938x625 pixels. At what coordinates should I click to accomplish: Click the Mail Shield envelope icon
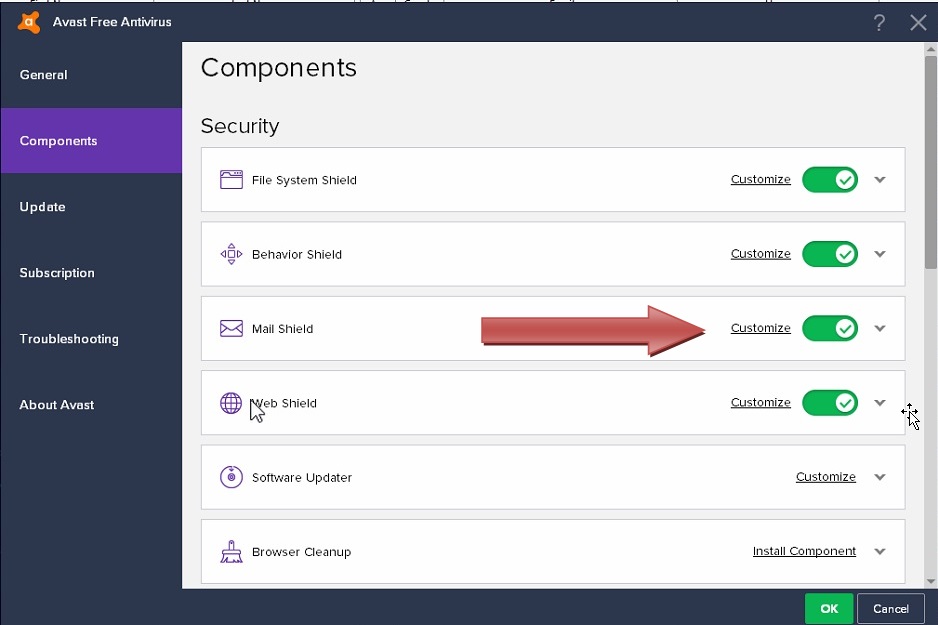point(231,328)
